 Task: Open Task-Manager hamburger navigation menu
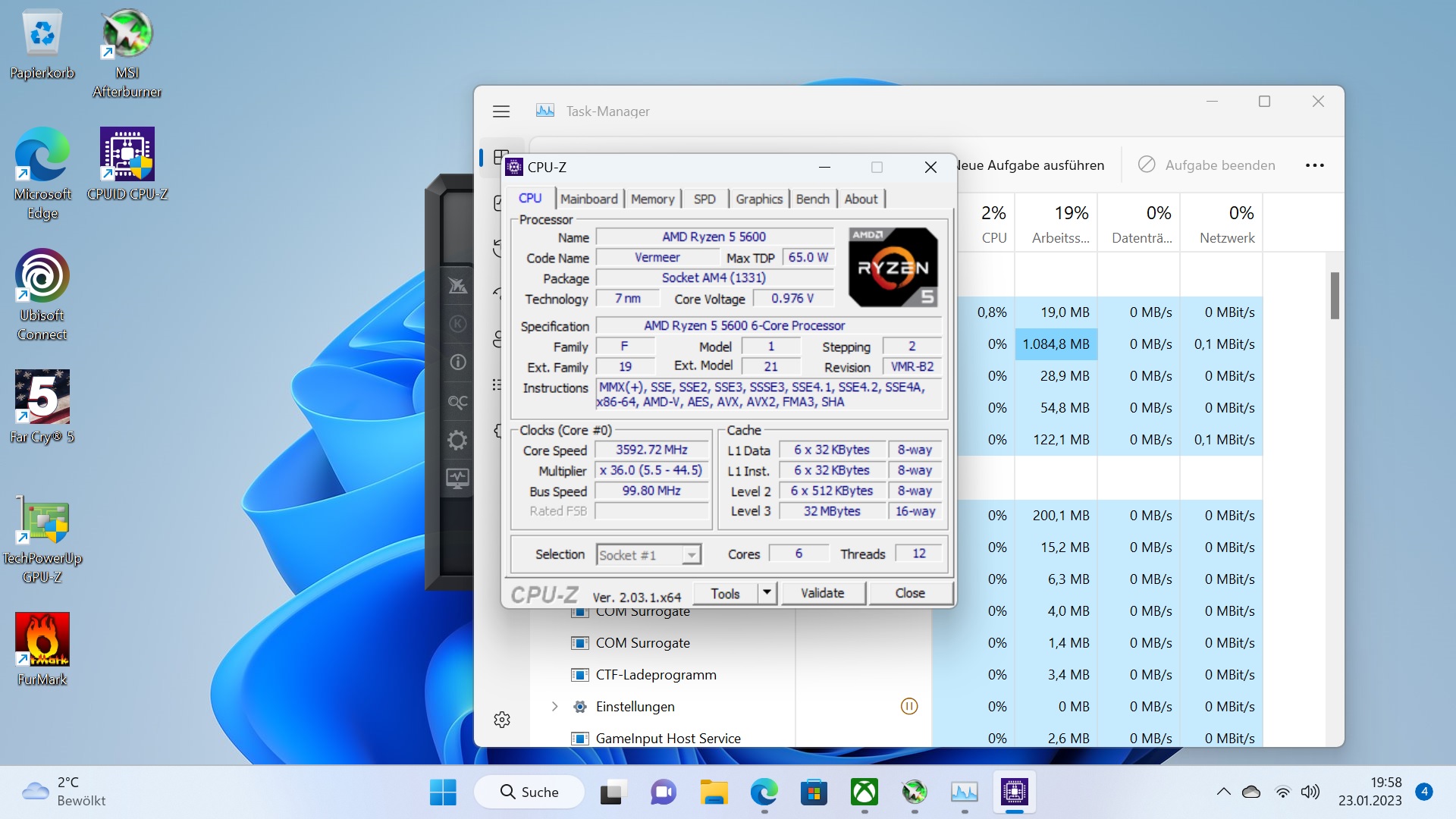click(x=501, y=111)
